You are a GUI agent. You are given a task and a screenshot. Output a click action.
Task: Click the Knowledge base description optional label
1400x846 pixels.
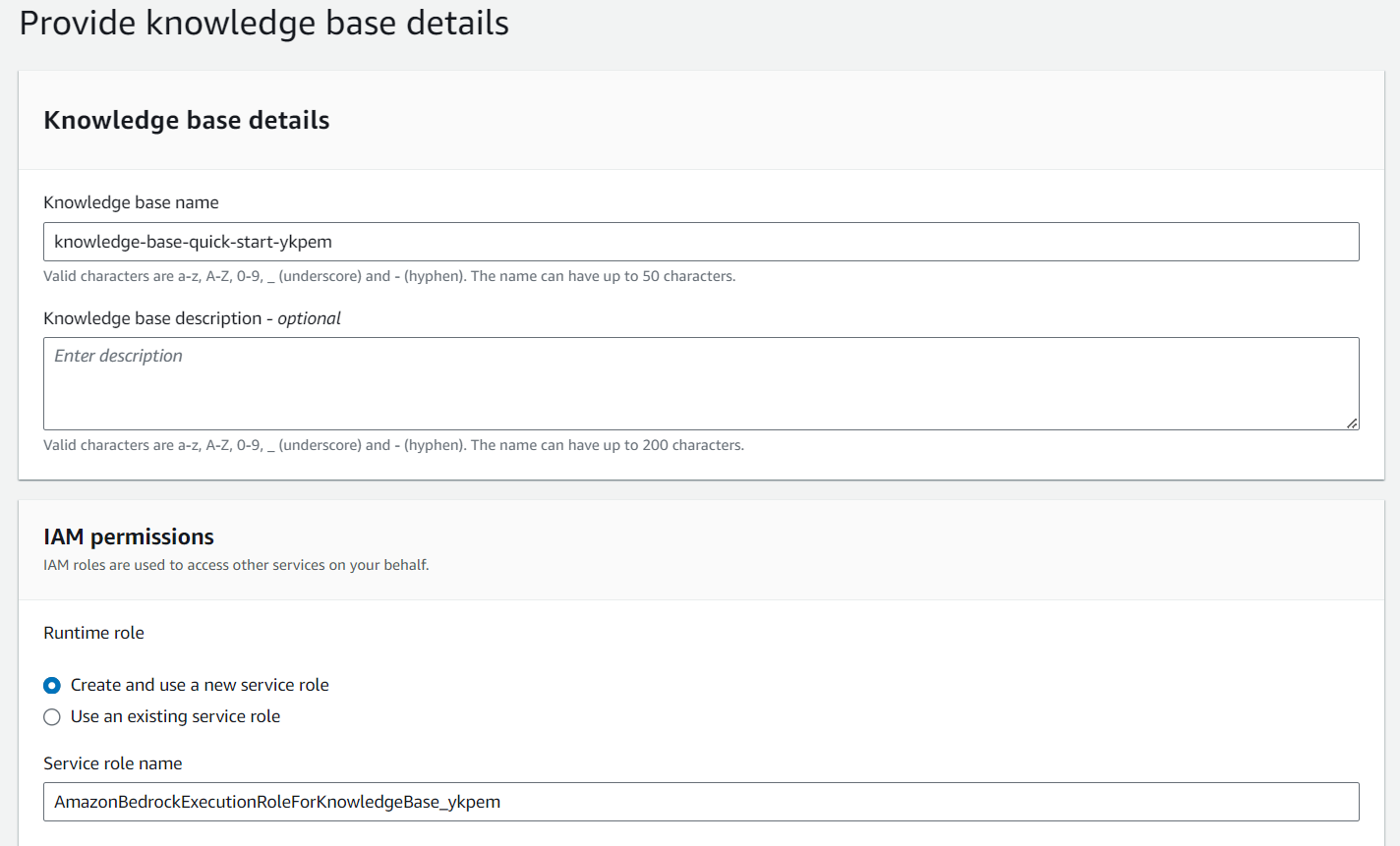pos(192,318)
